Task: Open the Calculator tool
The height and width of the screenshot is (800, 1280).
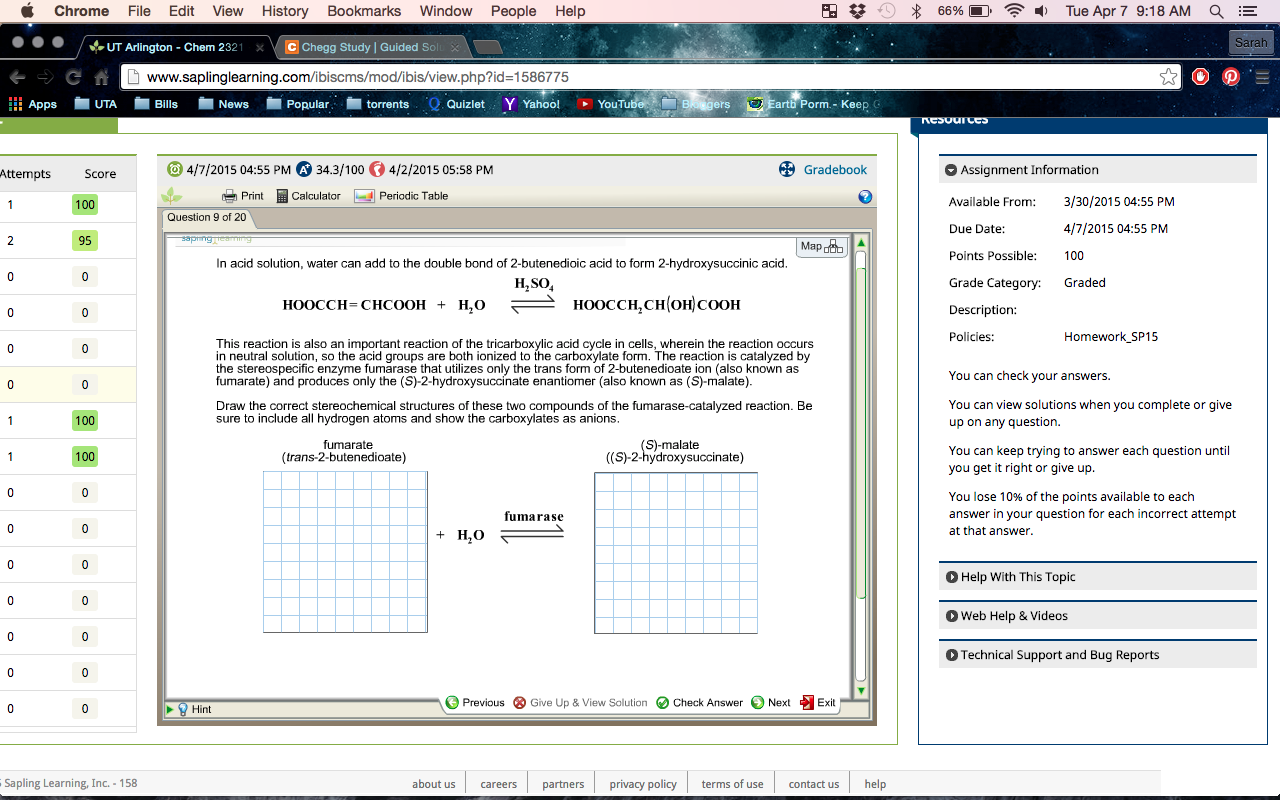Action: click(x=308, y=196)
